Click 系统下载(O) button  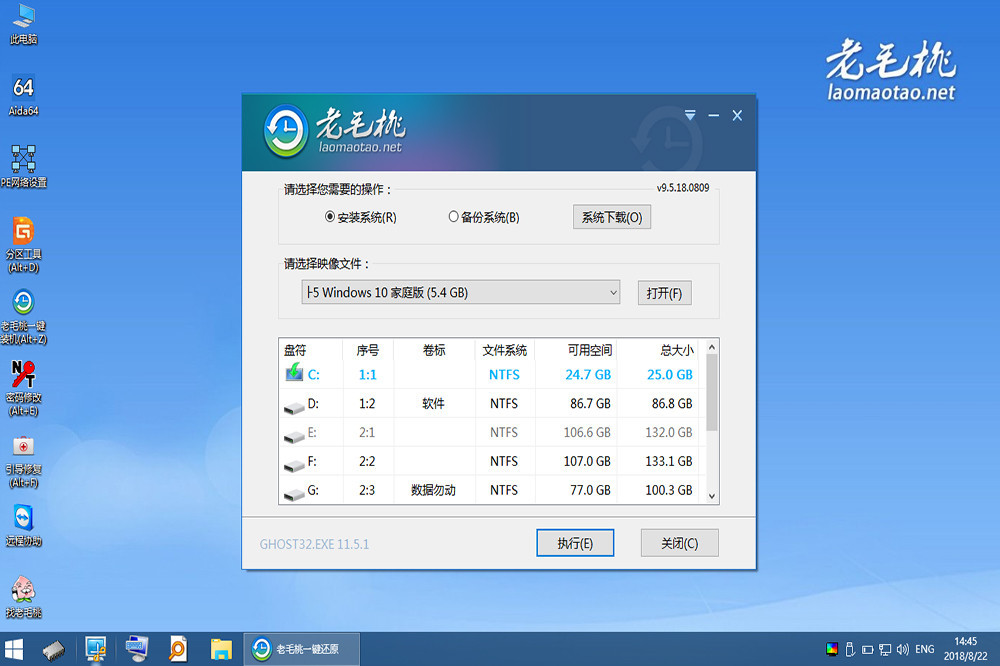(611, 217)
